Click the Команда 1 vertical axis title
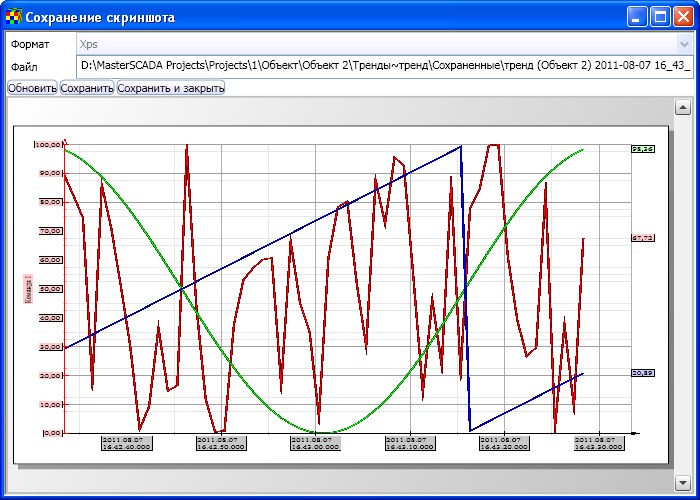The image size is (700, 500). pyautogui.click(x=28, y=289)
